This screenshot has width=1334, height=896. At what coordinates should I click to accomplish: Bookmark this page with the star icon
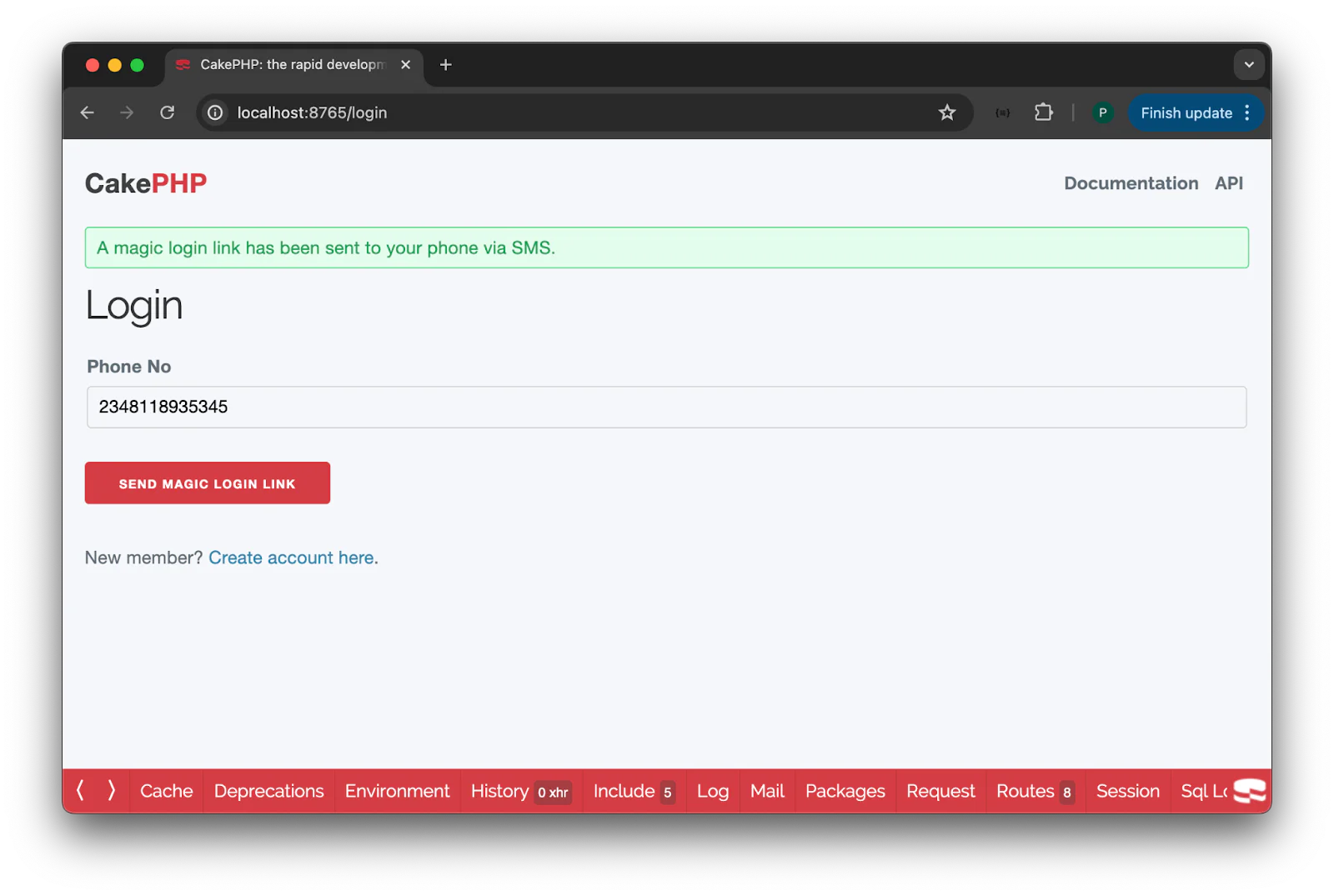(x=947, y=113)
